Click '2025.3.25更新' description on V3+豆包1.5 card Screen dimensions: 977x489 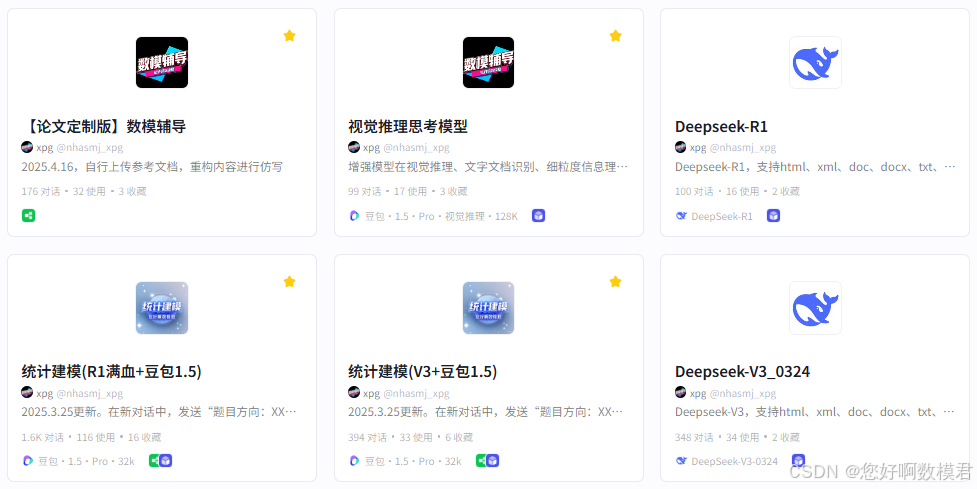(485, 412)
